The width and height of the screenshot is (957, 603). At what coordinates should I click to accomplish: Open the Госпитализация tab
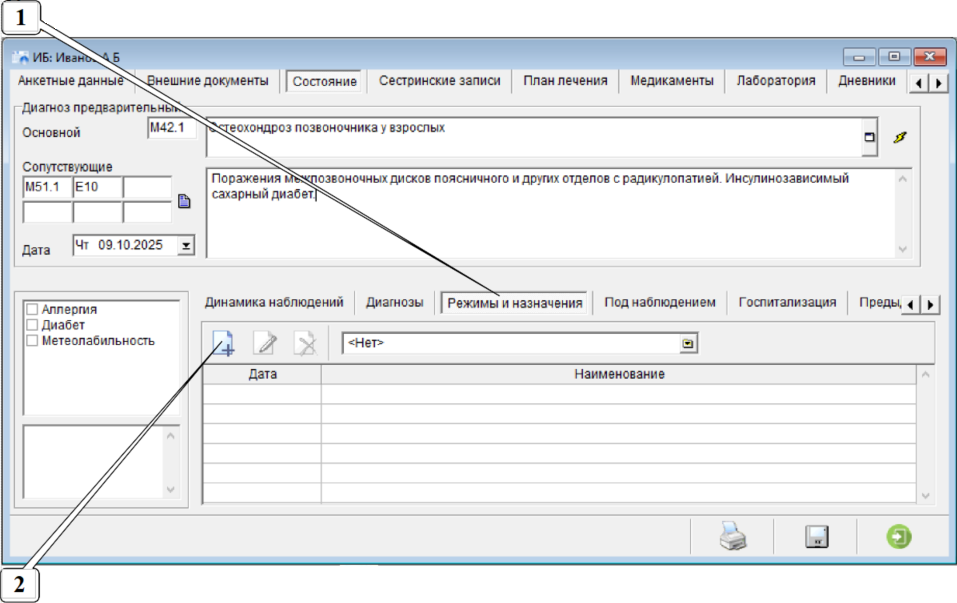click(787, 302)
